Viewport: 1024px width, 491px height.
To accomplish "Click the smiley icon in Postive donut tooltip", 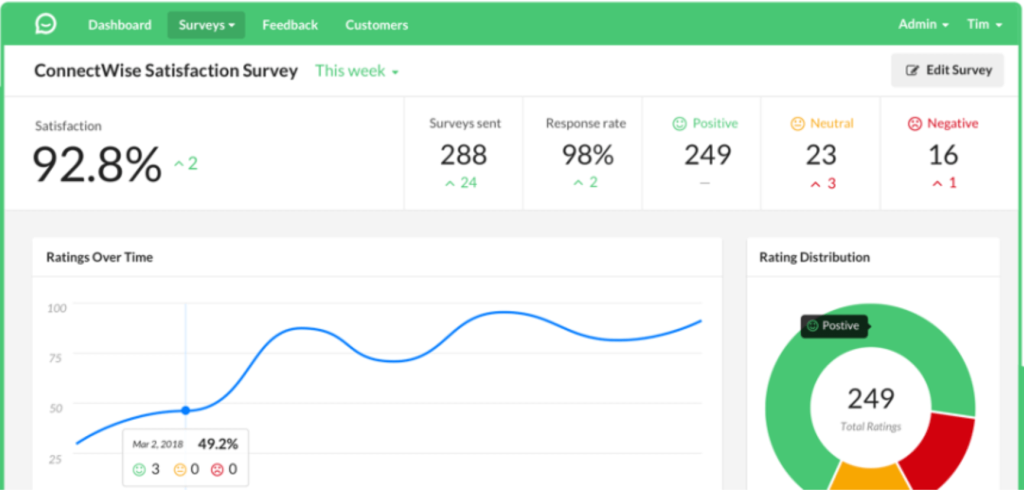I will coord(812,326).
